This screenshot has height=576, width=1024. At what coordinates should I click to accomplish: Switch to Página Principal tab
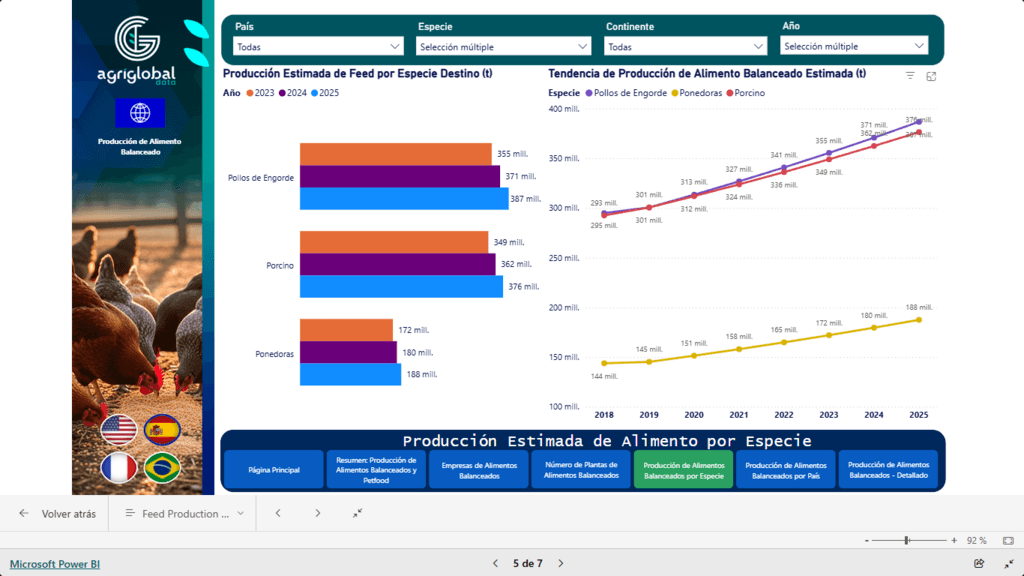click(274, 470)
